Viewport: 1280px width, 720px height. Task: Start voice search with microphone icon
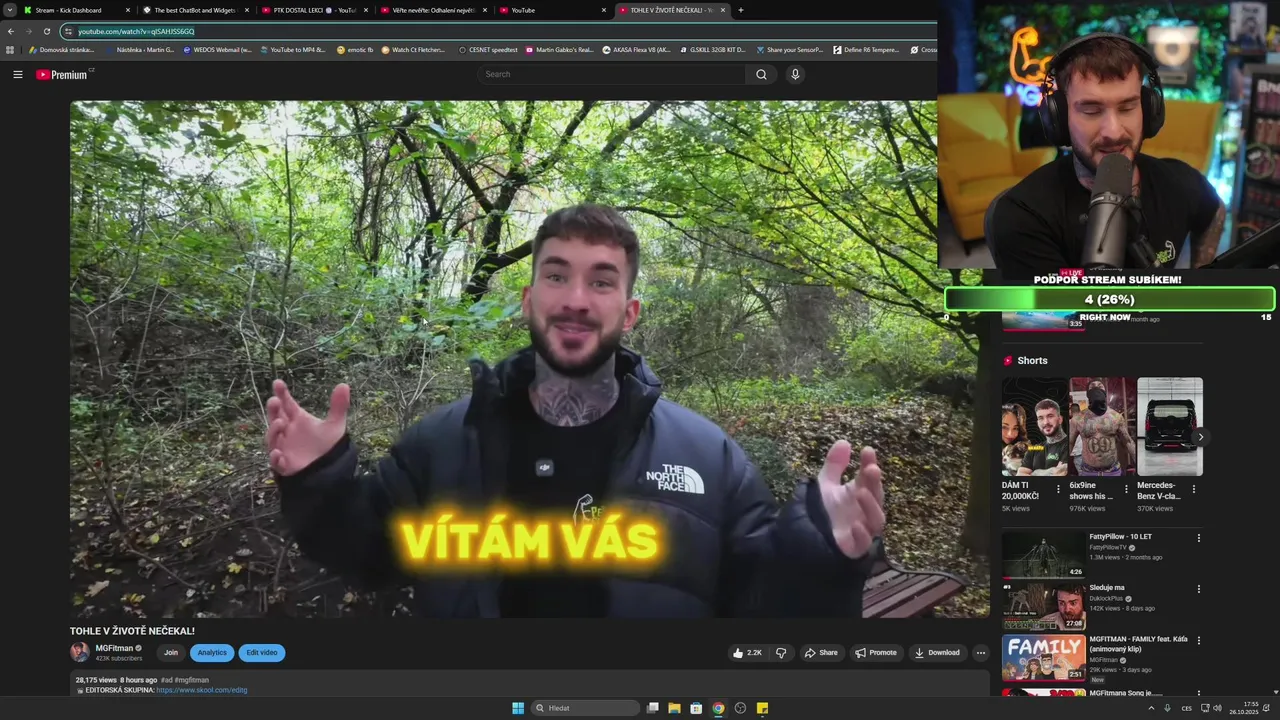coord(795,74)
